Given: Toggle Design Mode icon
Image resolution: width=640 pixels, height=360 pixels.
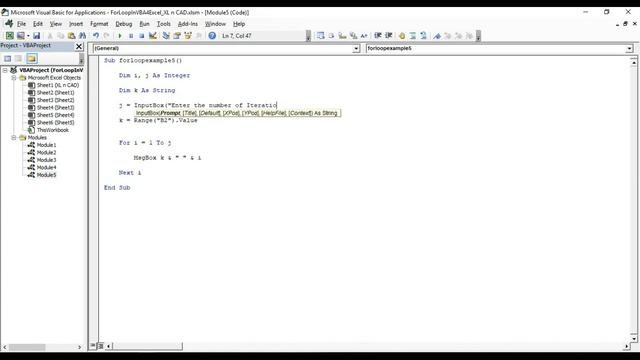Looking at the screenshot, I should click(x=153, y=36).
